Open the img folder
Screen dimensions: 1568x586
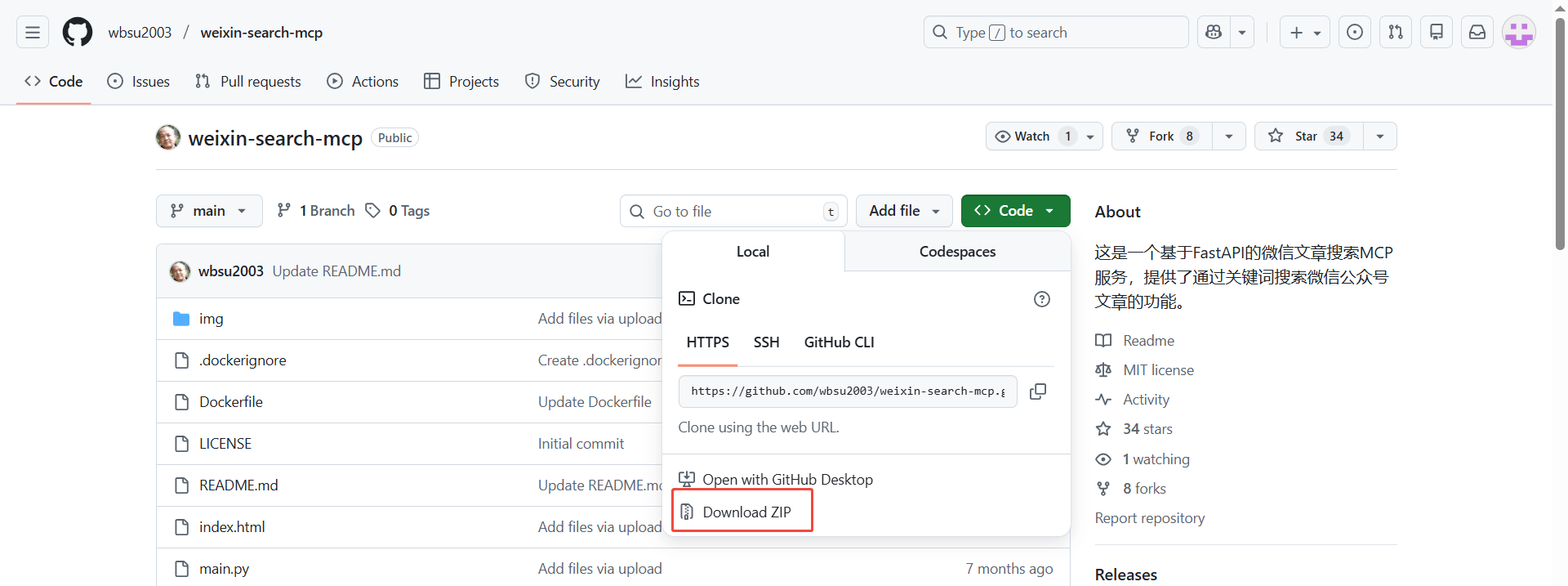coord(211,319)
